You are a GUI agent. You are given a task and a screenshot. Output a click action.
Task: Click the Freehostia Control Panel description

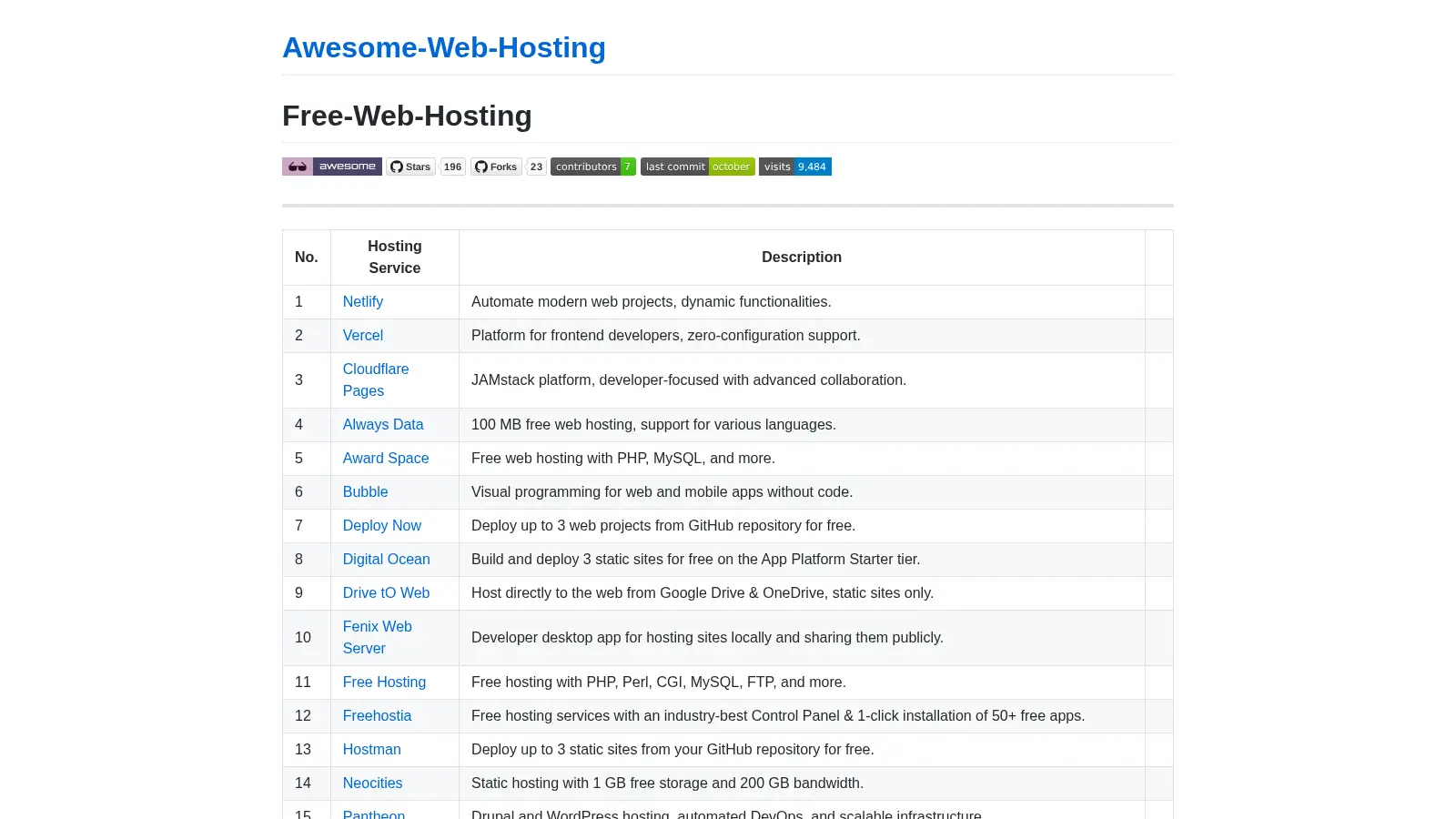tap(778, 715)
